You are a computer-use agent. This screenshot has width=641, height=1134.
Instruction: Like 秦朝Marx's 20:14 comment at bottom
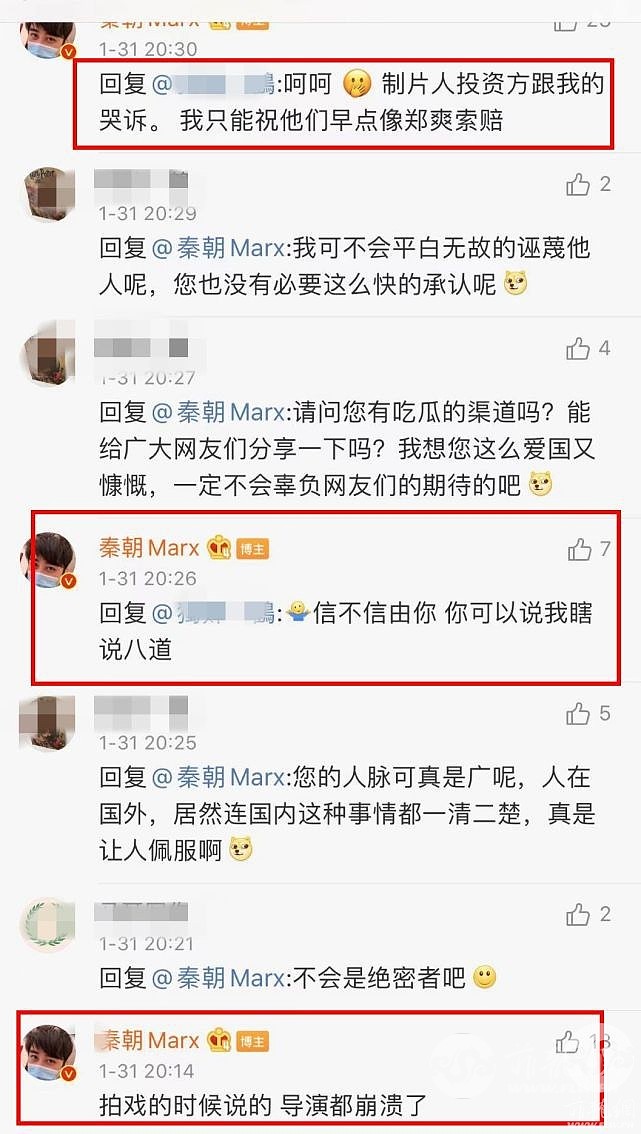pyautogui.click(x=569, y=1041)
